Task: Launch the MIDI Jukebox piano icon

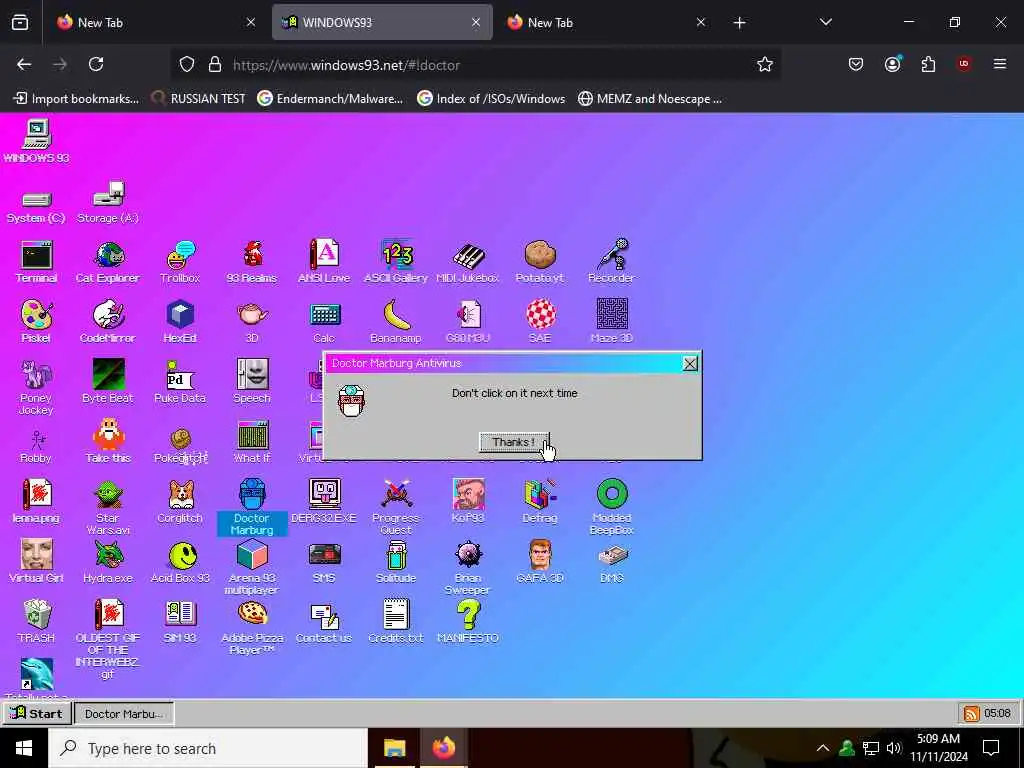Action: (468, 262)
